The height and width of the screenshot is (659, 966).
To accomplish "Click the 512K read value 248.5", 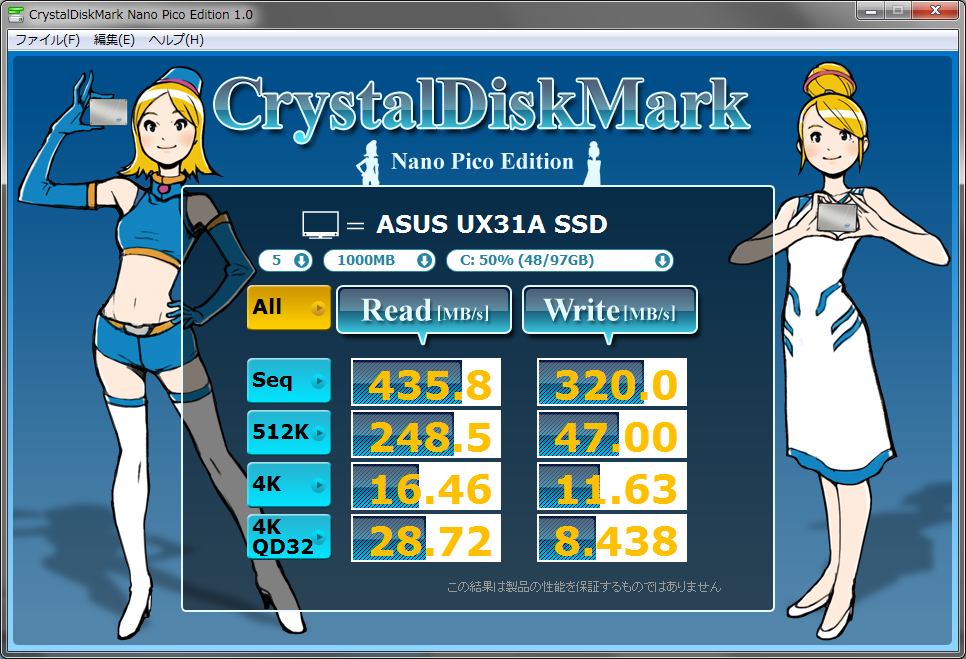I will point(426,434).
